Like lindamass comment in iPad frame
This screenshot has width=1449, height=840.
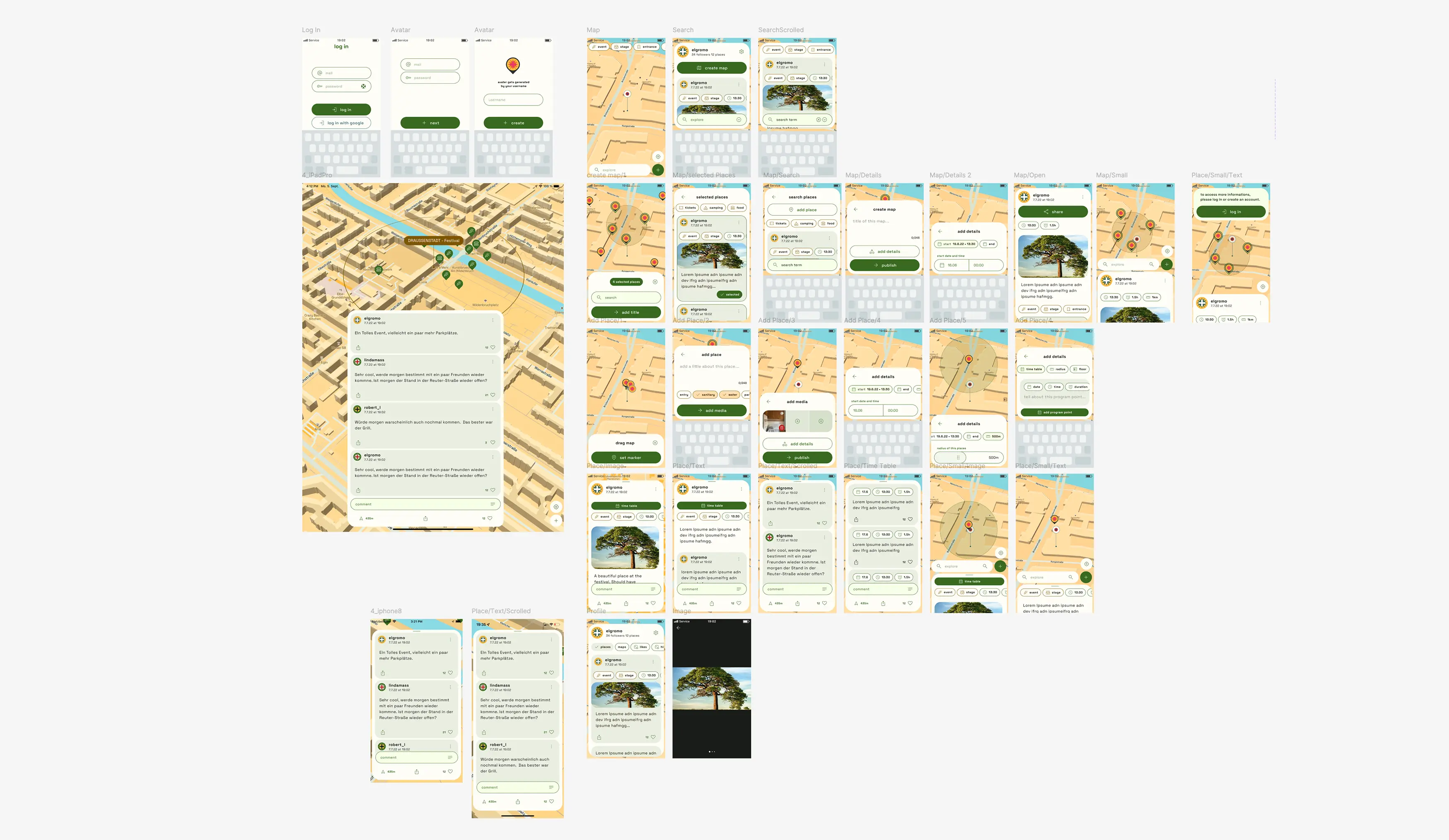coord(493,395)
